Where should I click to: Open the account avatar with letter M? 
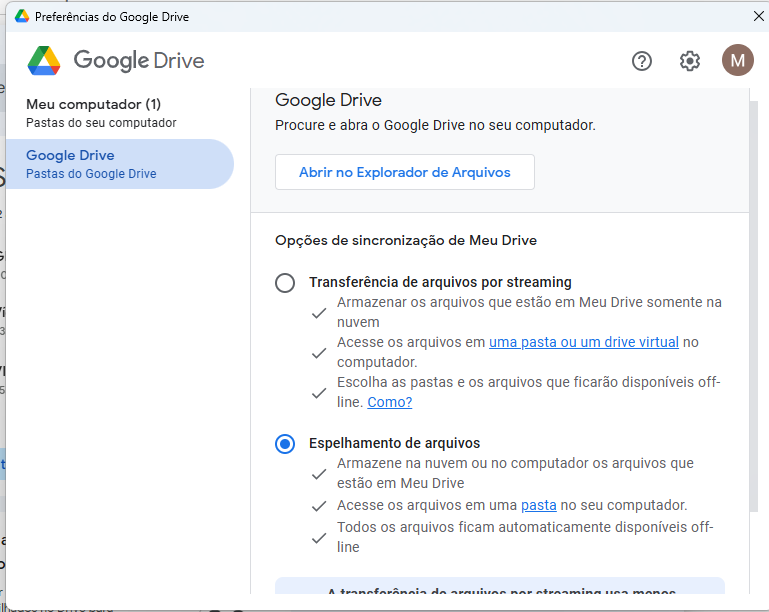coord(738,60)
